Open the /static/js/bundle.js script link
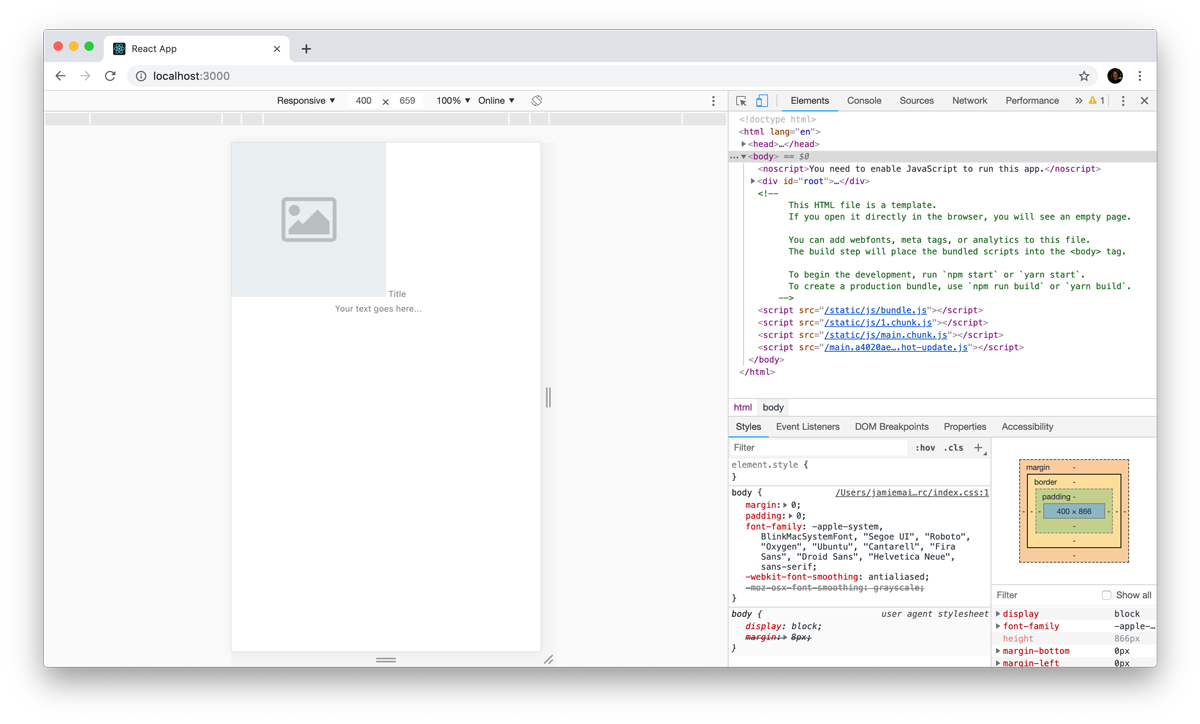Viewport: 1200px width, 724px height. pyautogui.click(x=875, y=311)
